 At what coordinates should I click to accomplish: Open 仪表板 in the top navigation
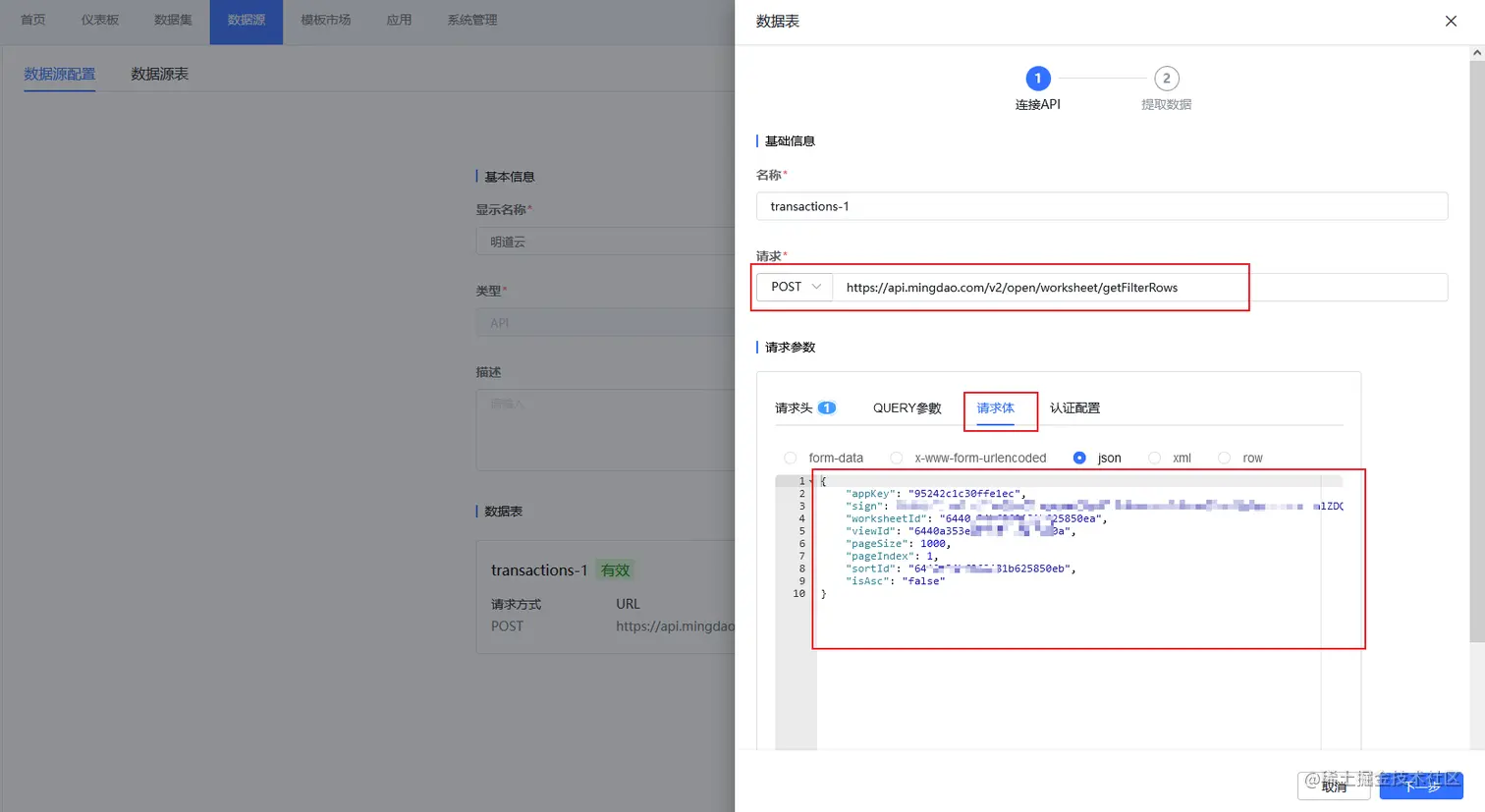(100, 20)
